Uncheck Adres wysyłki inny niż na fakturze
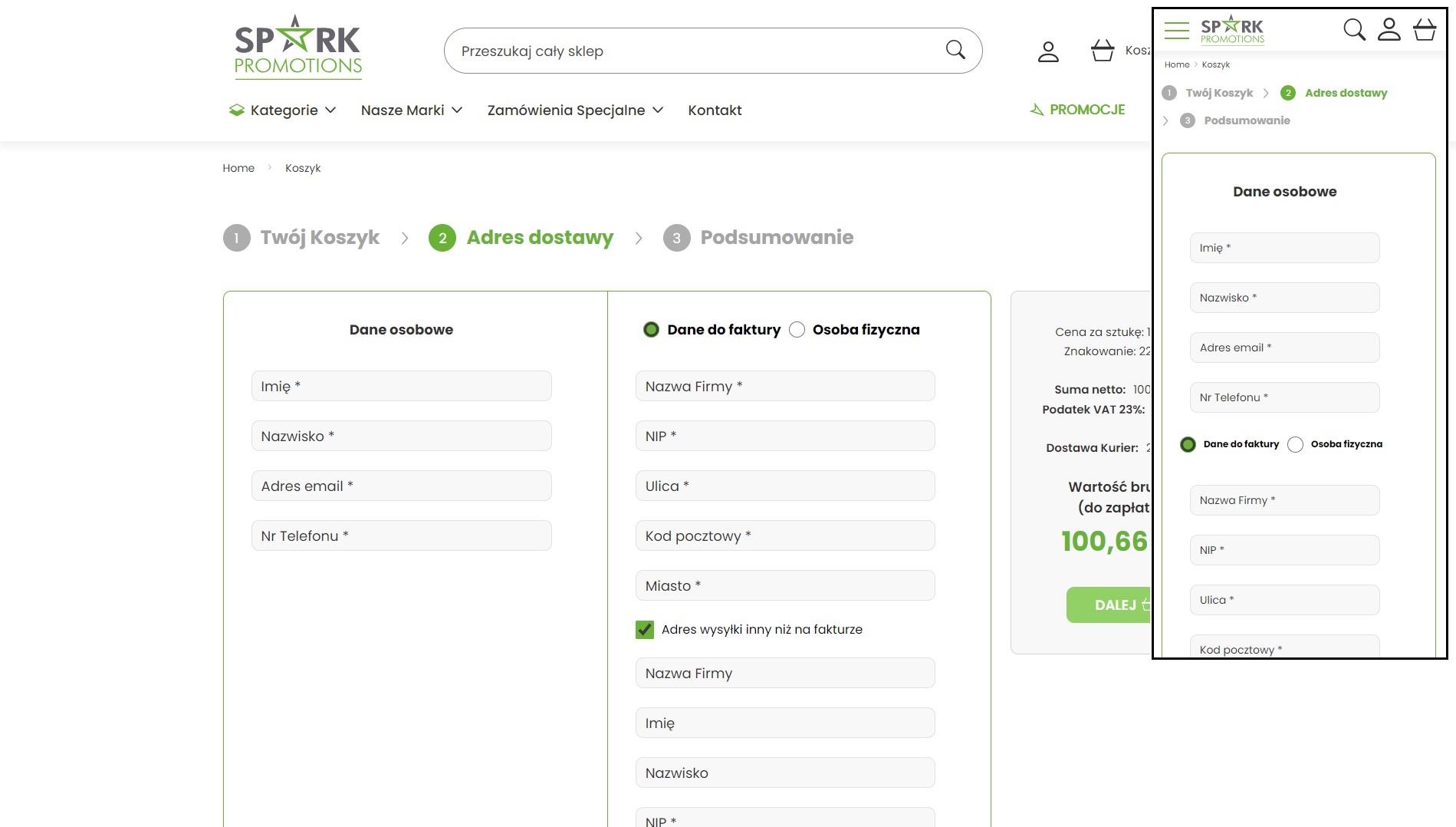Viewport: 1456px width, 827px height. (645, 630)
